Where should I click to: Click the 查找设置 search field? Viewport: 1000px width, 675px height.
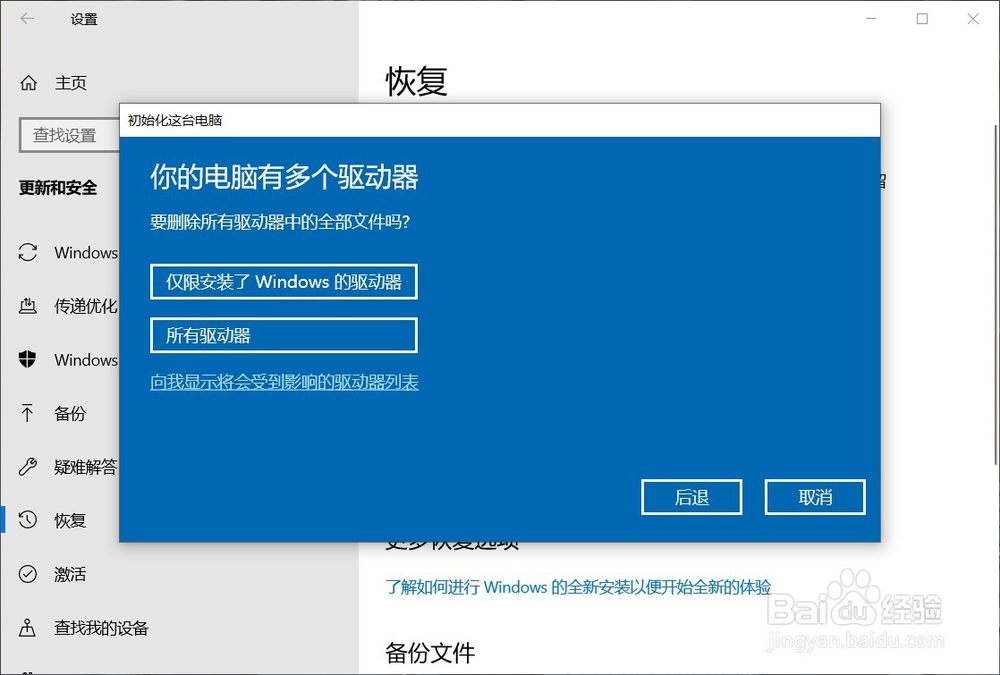pyautogui.click(x=70, y=135)
